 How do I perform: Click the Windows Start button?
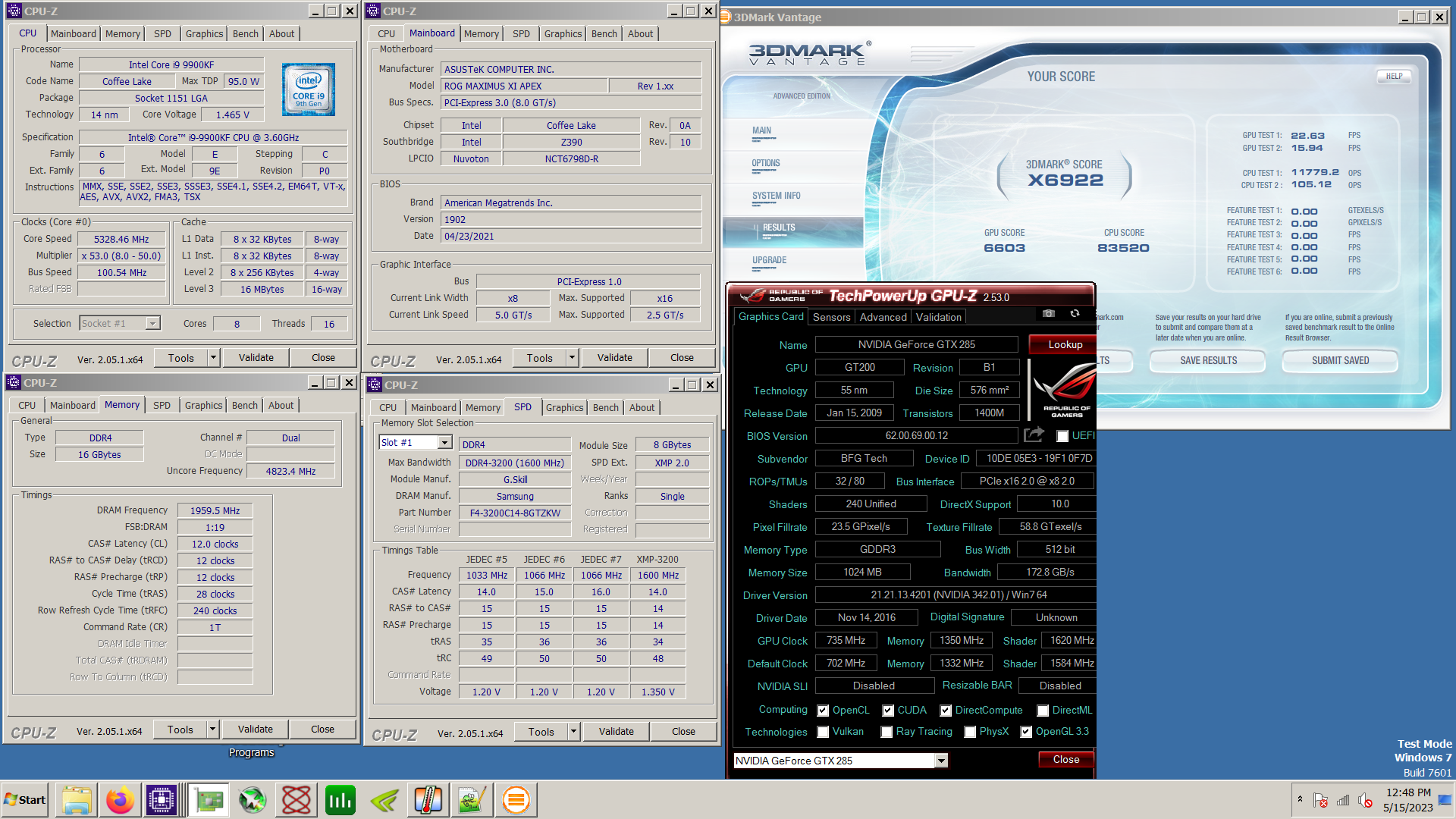[25, 800]
